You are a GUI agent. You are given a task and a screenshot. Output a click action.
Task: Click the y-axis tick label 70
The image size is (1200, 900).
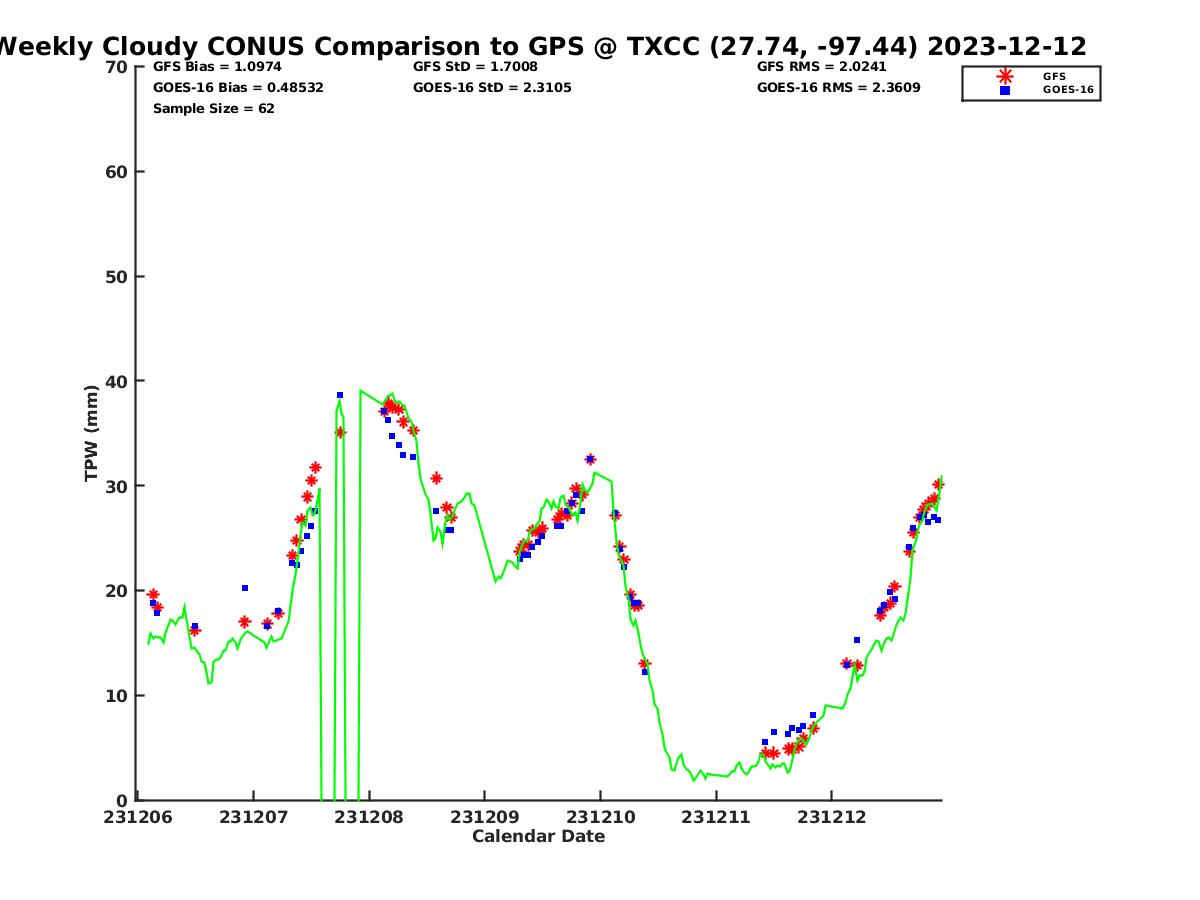[x=117, y=67]
